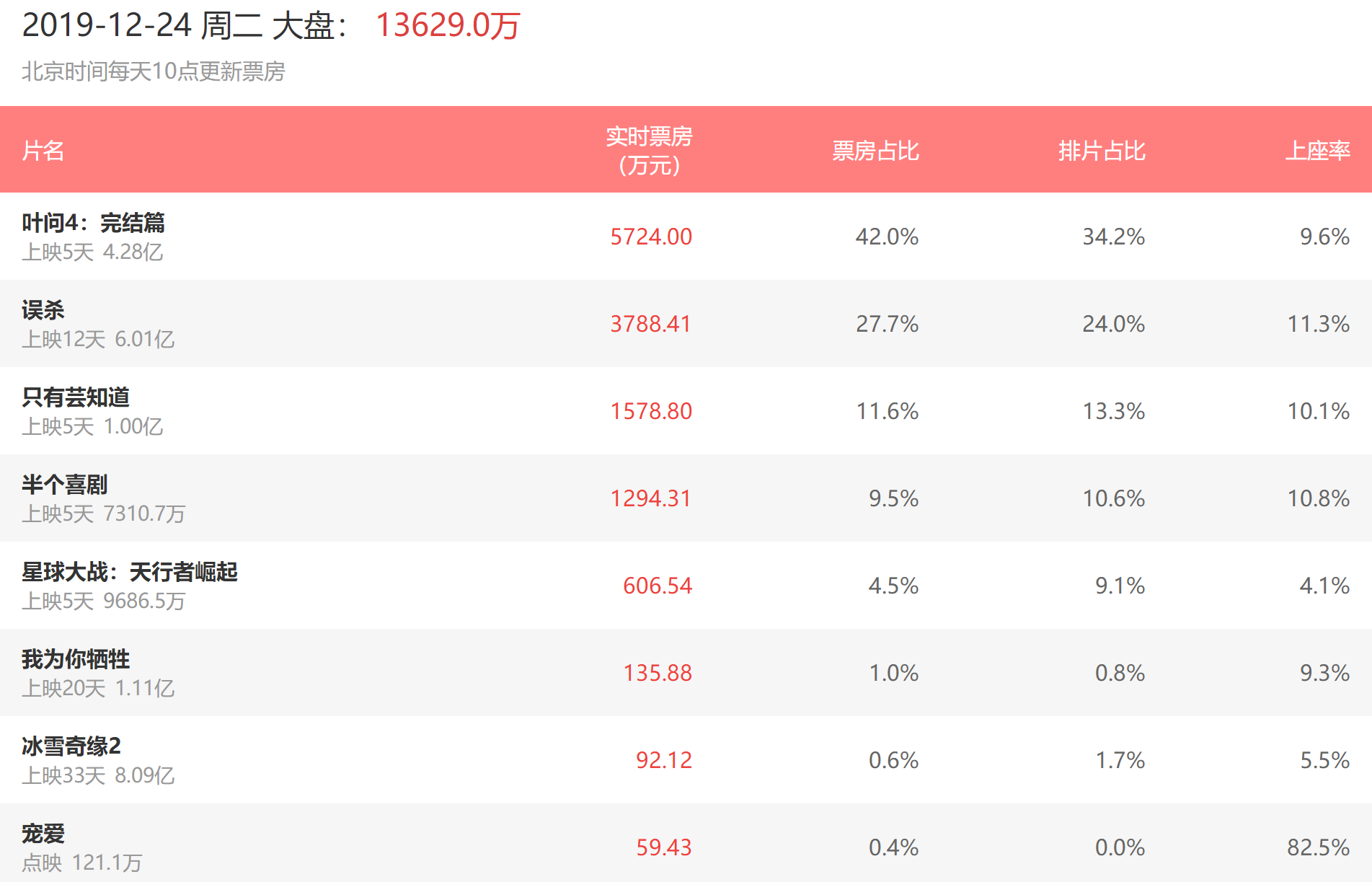Click the 3788.41 box office value
Viewport: 1372px width, 882px height.
tap(650, 324)
